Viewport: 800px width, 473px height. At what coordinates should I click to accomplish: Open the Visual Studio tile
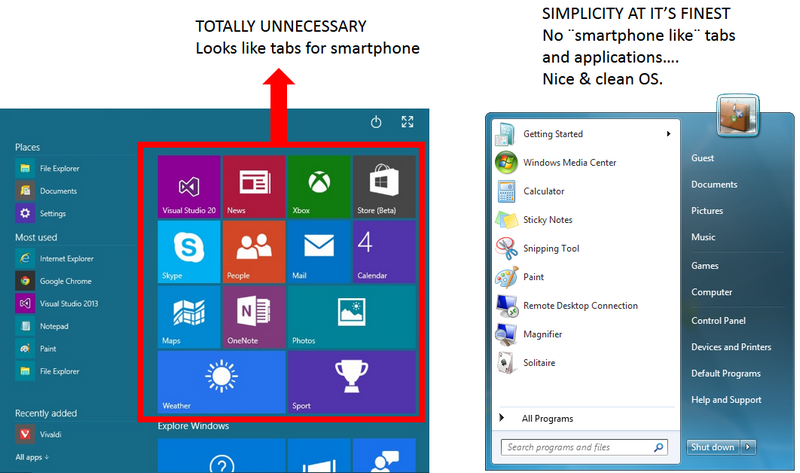pyautogui.click(x=189, y=187)
